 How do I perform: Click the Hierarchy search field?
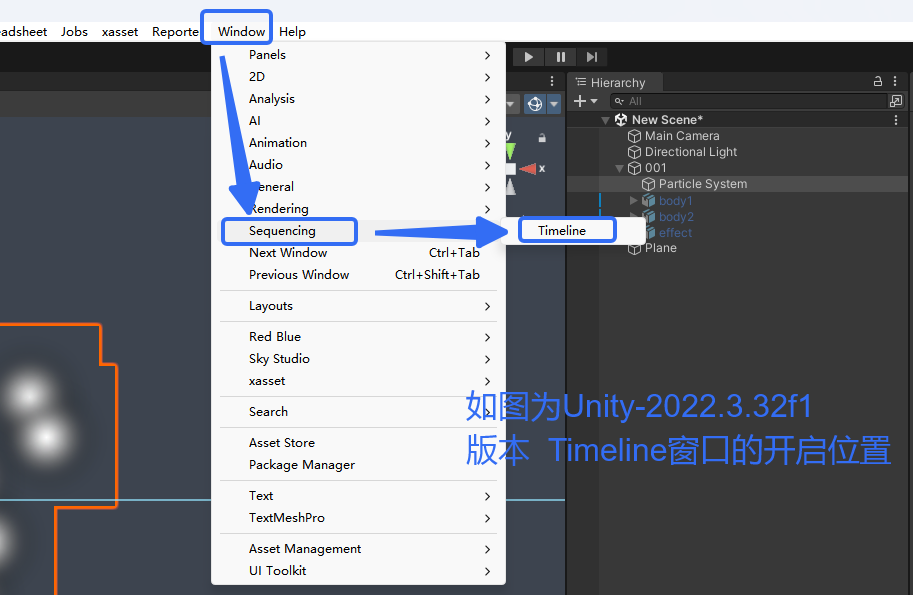[x=748, y=101]
